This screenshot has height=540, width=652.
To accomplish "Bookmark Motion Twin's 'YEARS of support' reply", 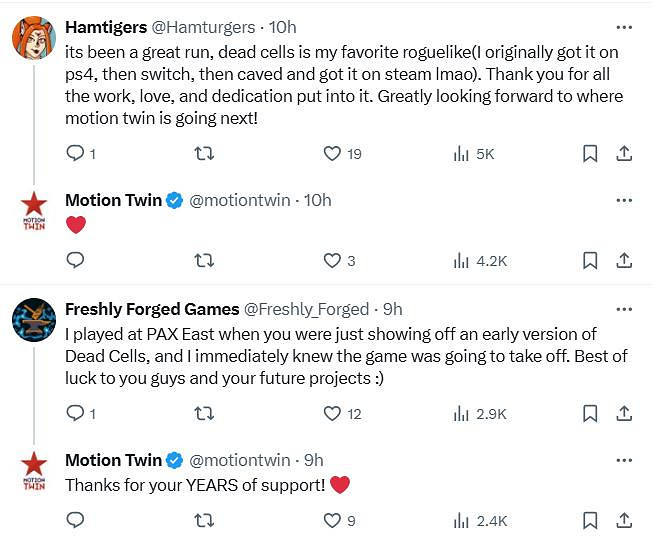I will pos(590,520).
